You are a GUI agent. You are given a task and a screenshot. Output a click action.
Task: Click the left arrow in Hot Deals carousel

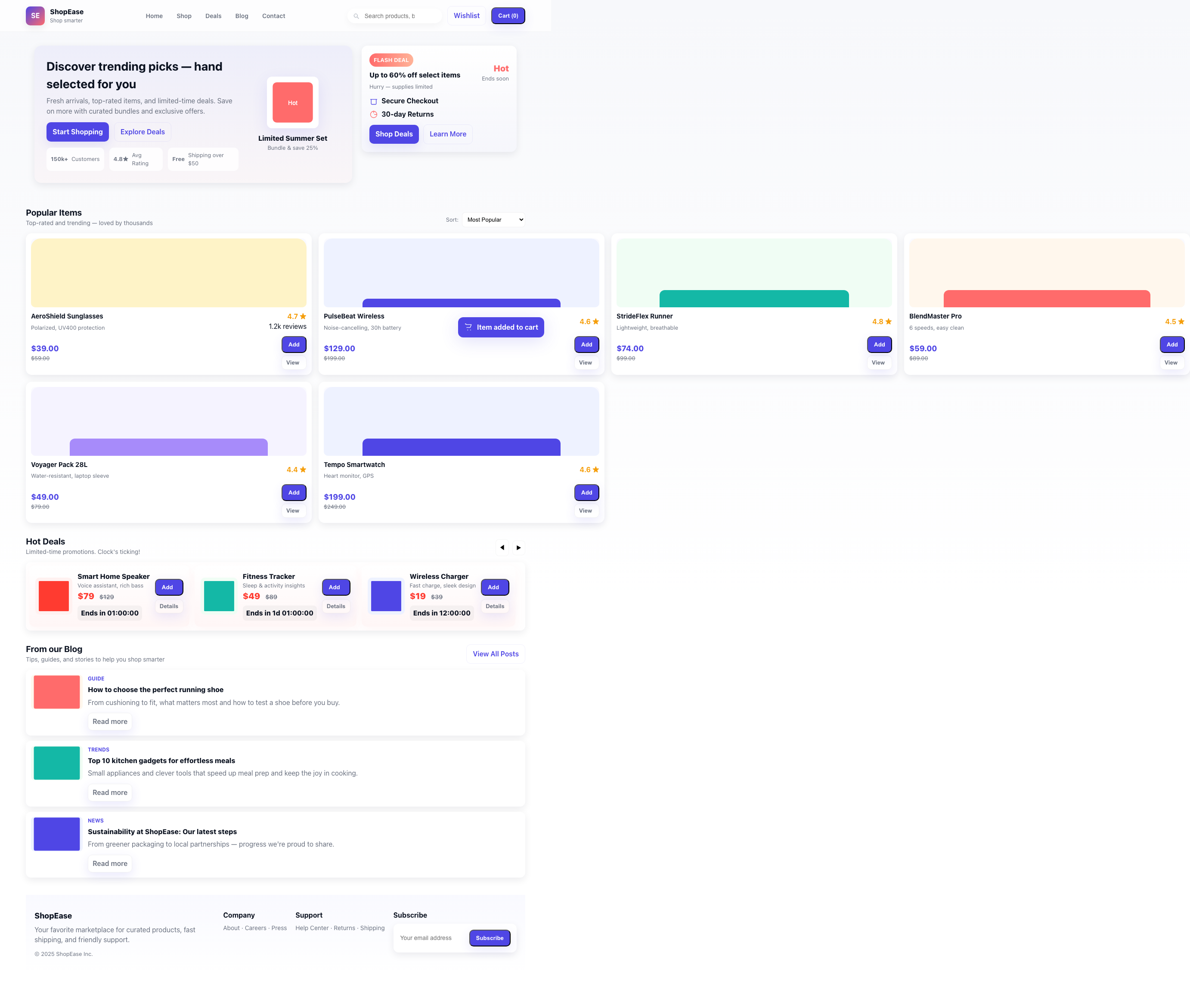(x=502, y=547)
